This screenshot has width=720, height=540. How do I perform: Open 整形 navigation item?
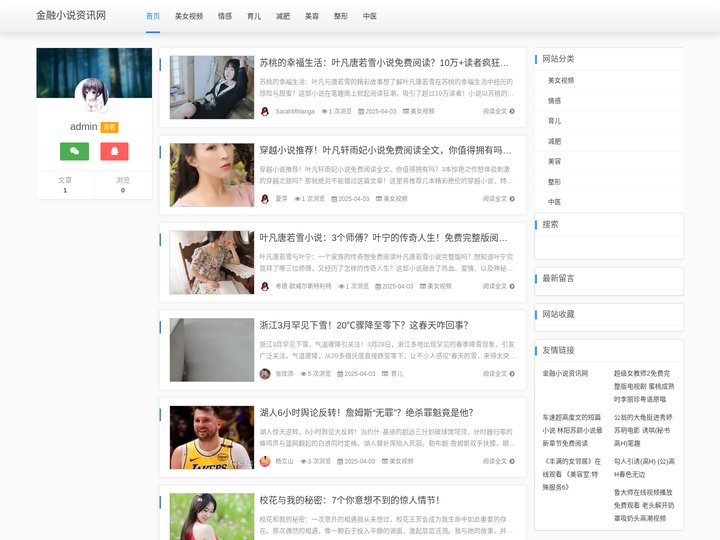341,16
